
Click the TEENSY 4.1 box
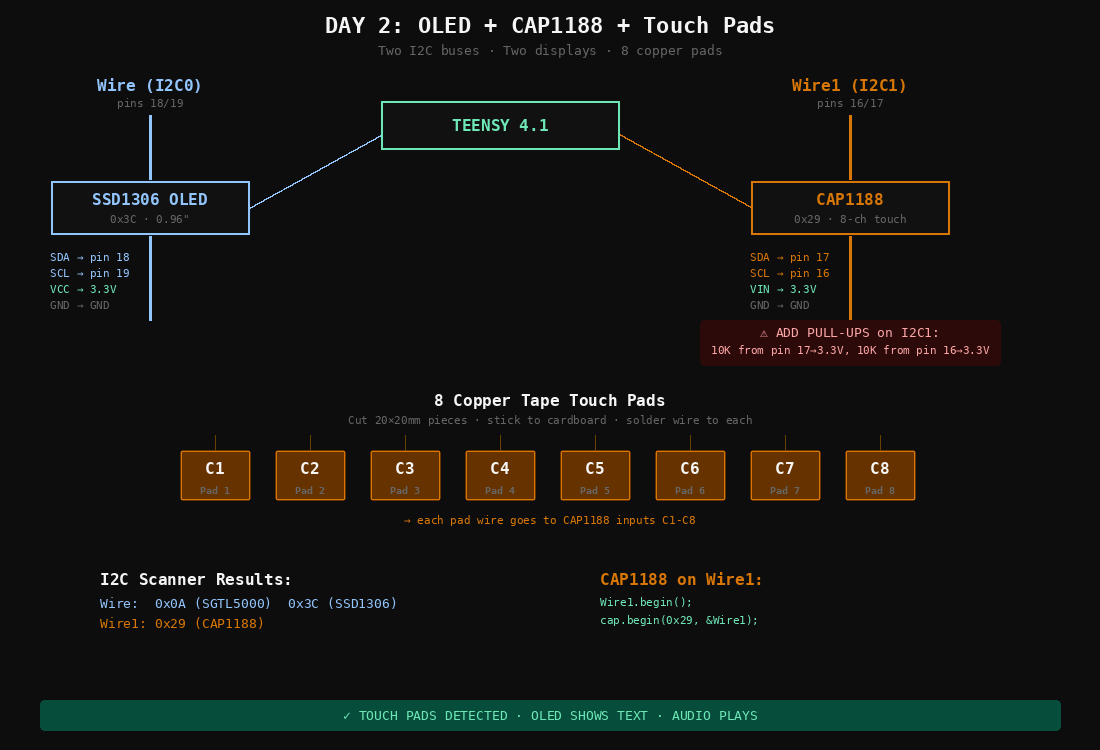[500, 126]
